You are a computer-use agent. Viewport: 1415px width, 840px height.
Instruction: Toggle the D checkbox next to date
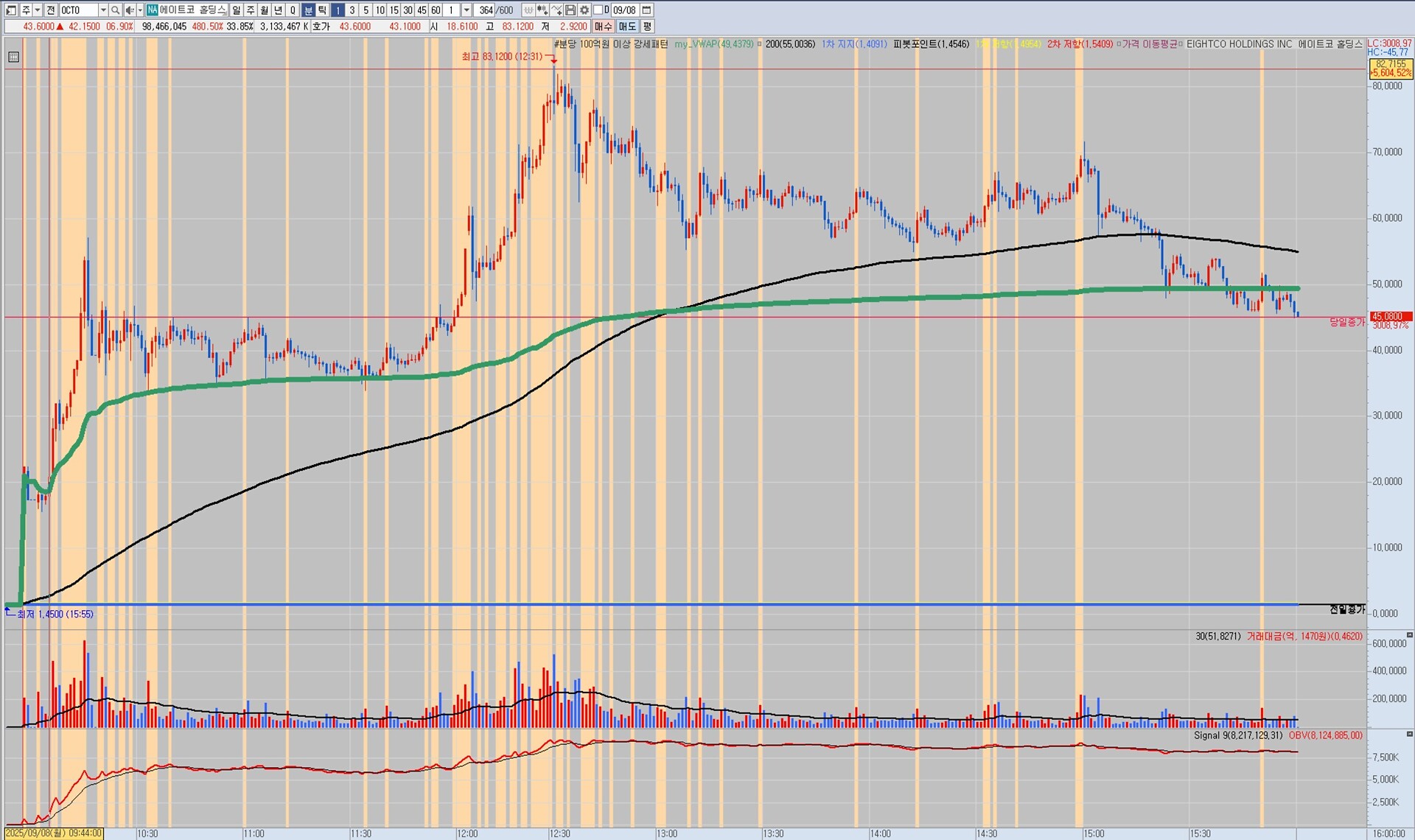598,10
